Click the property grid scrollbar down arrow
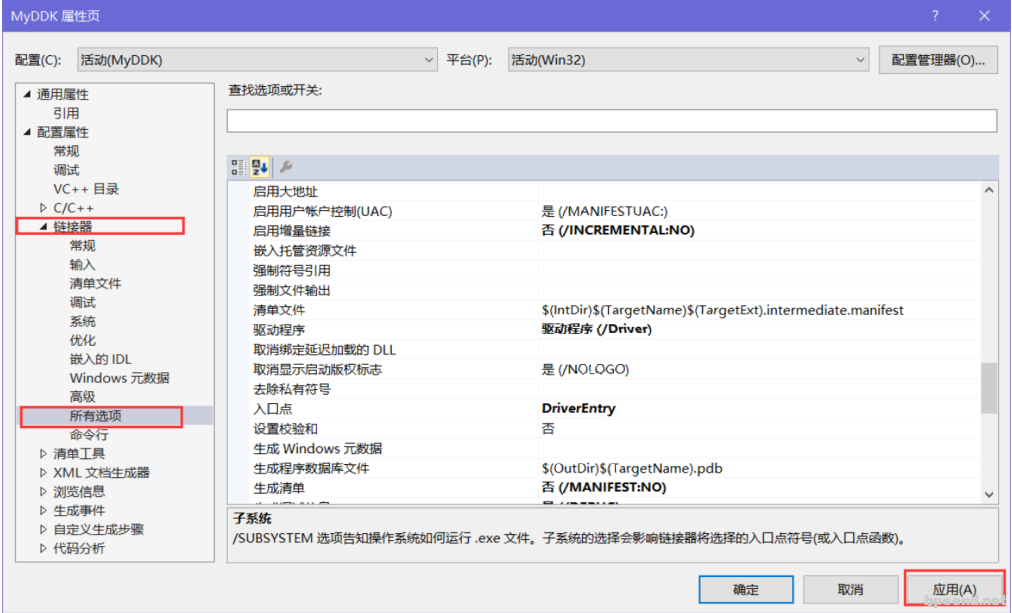 coord(989,495)
